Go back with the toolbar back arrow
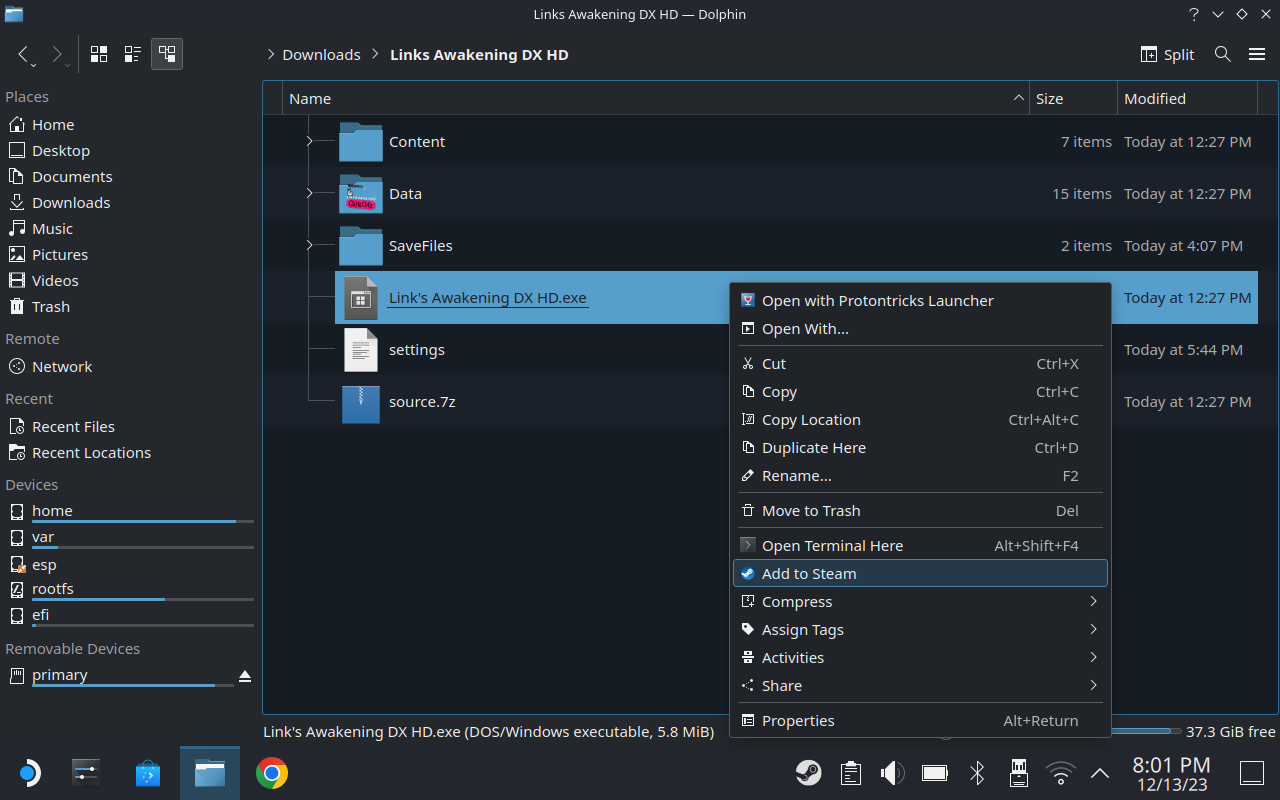 [25, 55]
